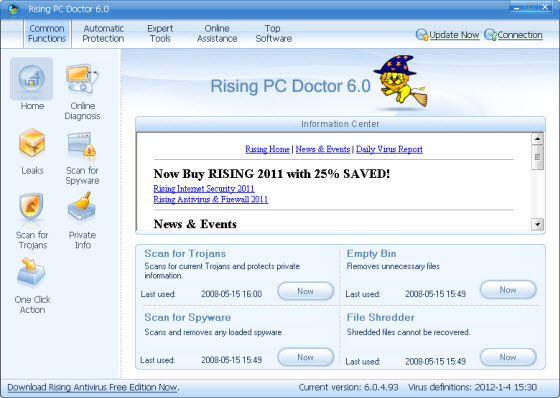Viewport: 560px width, 398px height.
Task: Click Virus definitions 2012-1-4 15:30 text
Action: pos(472,387)
